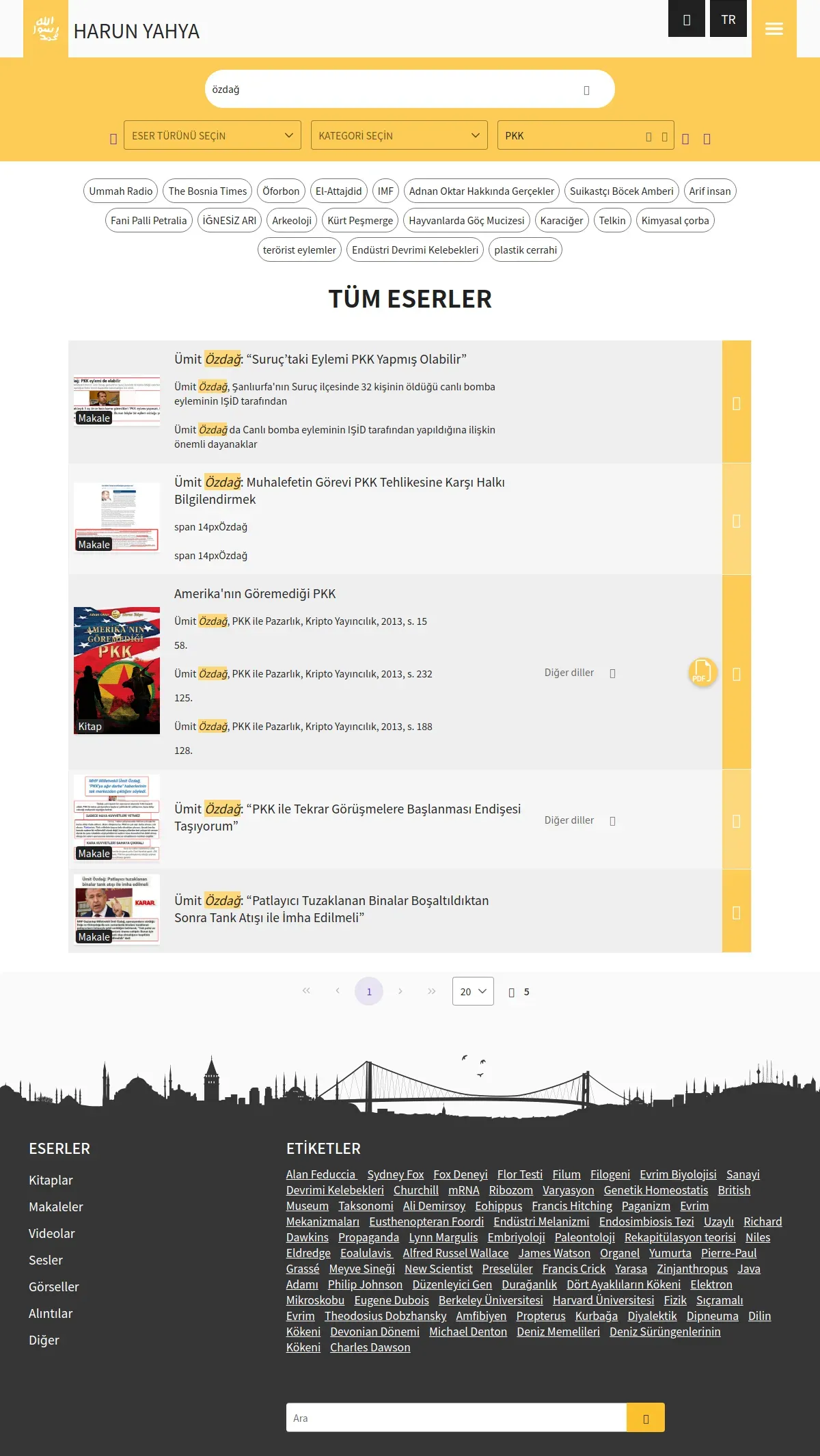820x1456 pixels.
Task: Click yellow side icon on Tekrar Görüşmelere row
Action: coord(737,820)
